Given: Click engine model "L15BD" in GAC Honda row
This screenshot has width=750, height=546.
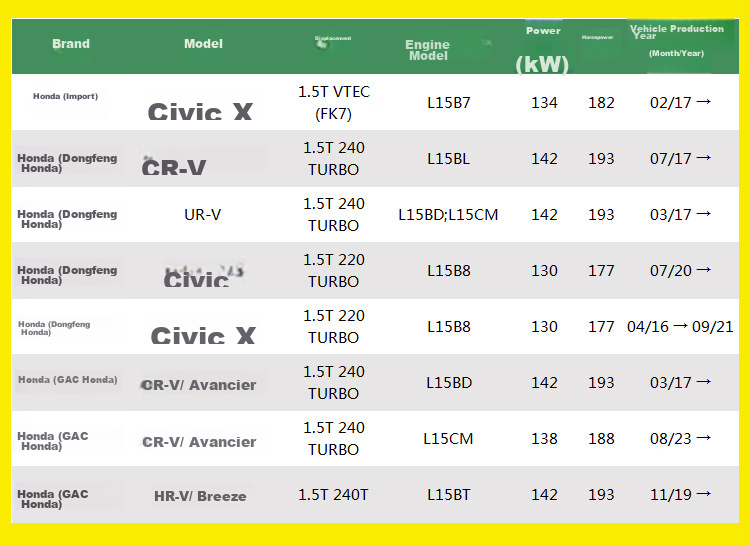Looking at the screenshot, I should (449, 382).
